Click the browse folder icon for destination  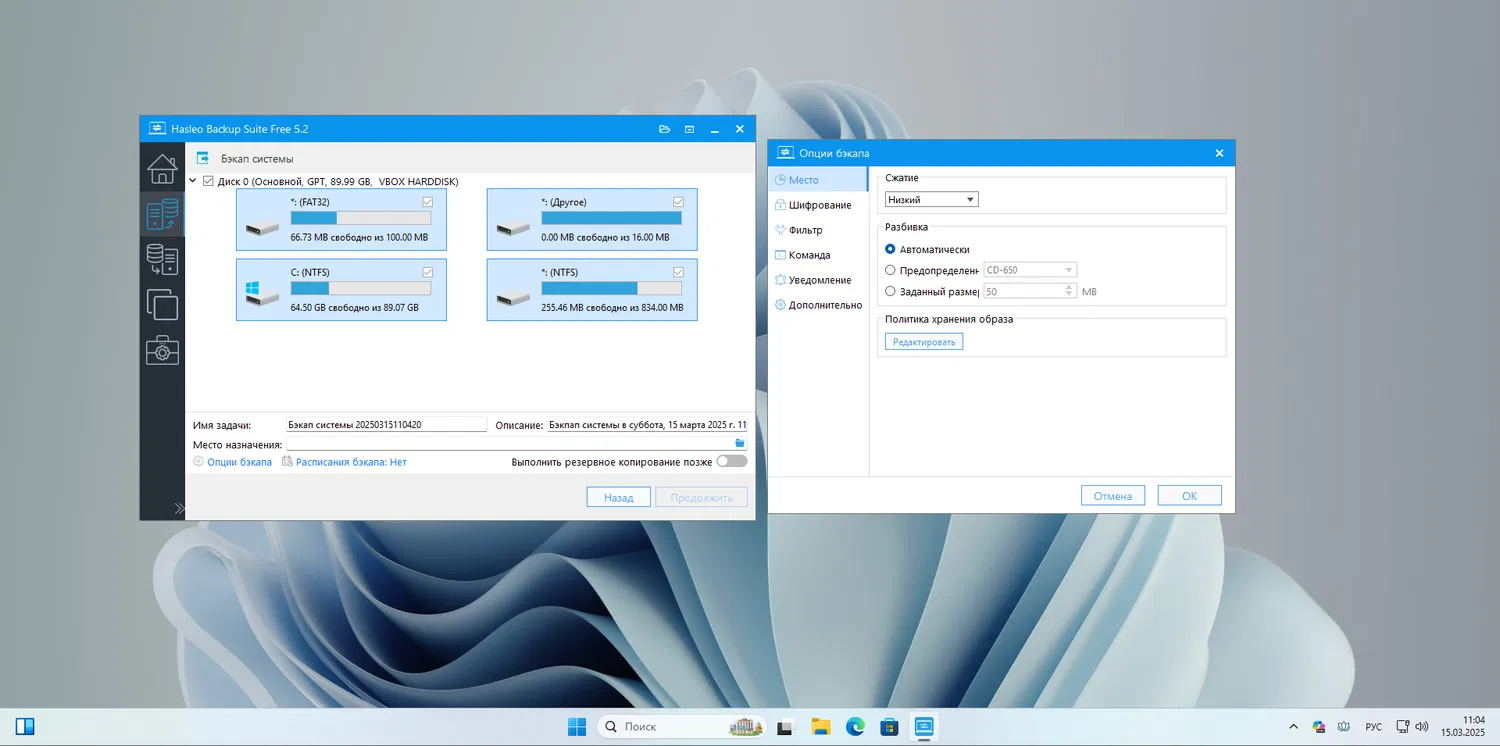[x=740, y=443]
